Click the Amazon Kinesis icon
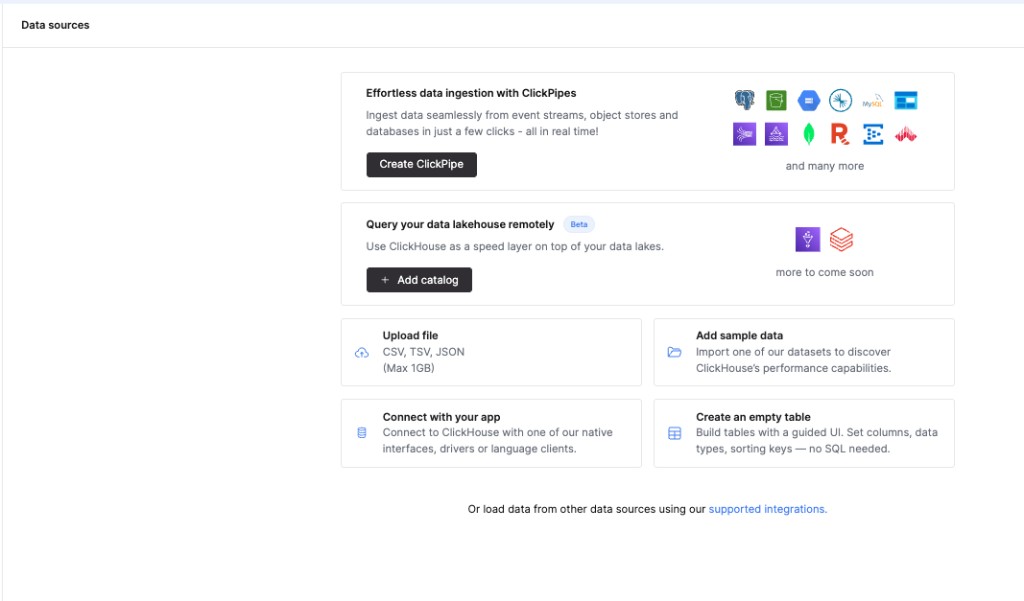1024x601 pixels. pyautogui.click(x=744, y=133)
